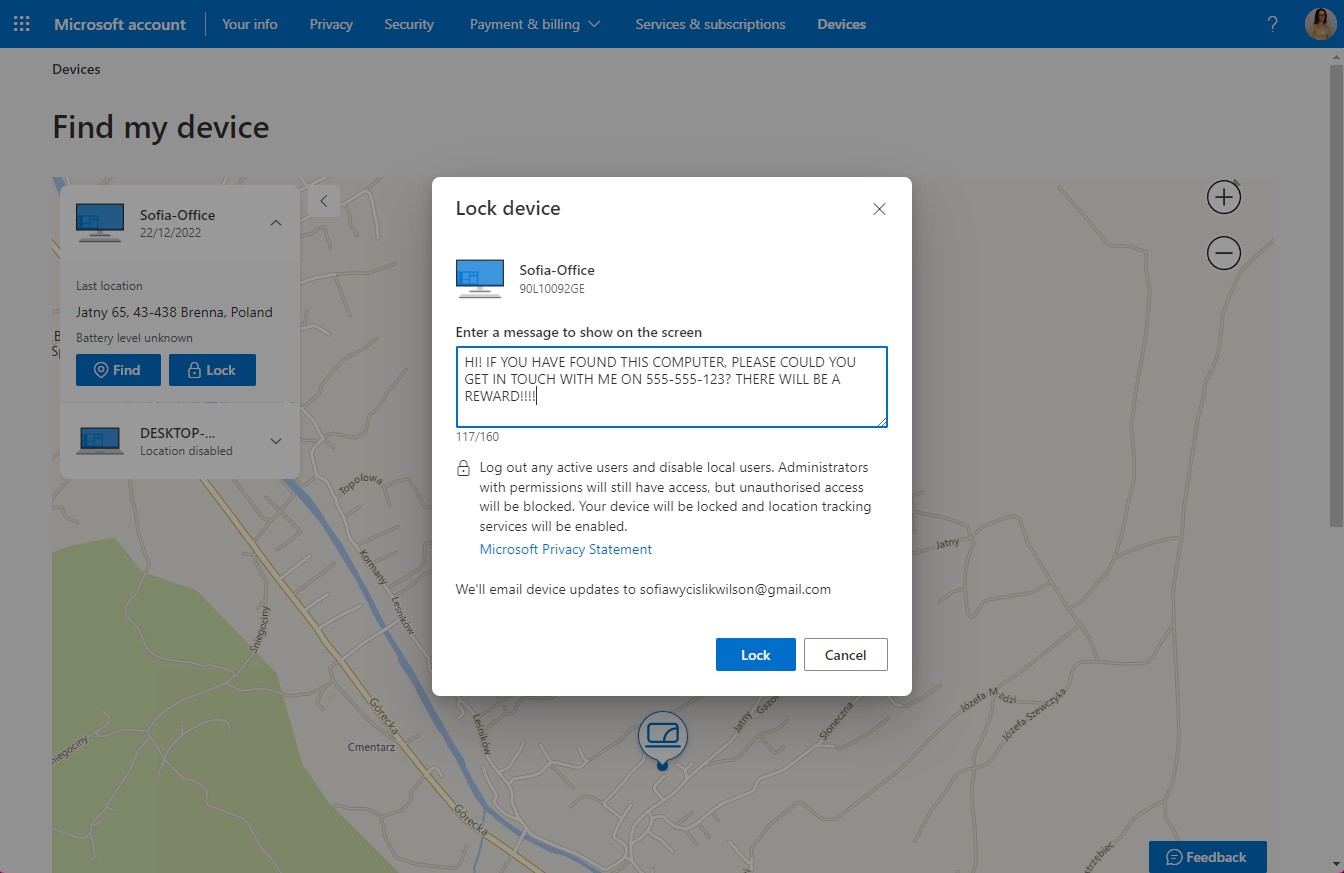Cancel the Lock device dialog
This screenshot has width=1344, height=873.
[845, 655]
